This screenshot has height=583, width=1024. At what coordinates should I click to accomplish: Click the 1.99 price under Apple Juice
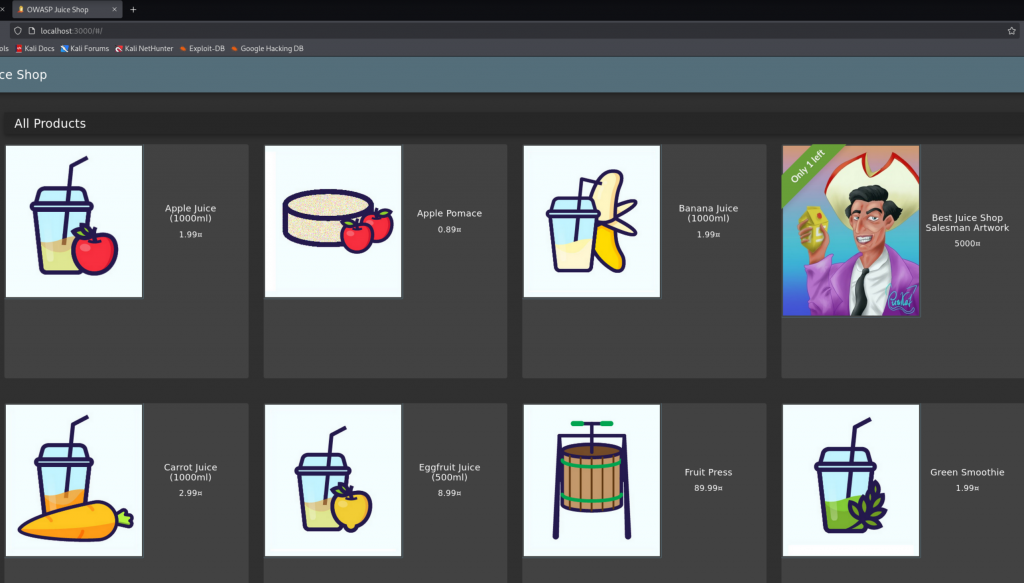pyautogui.click(x=191, y=234)
